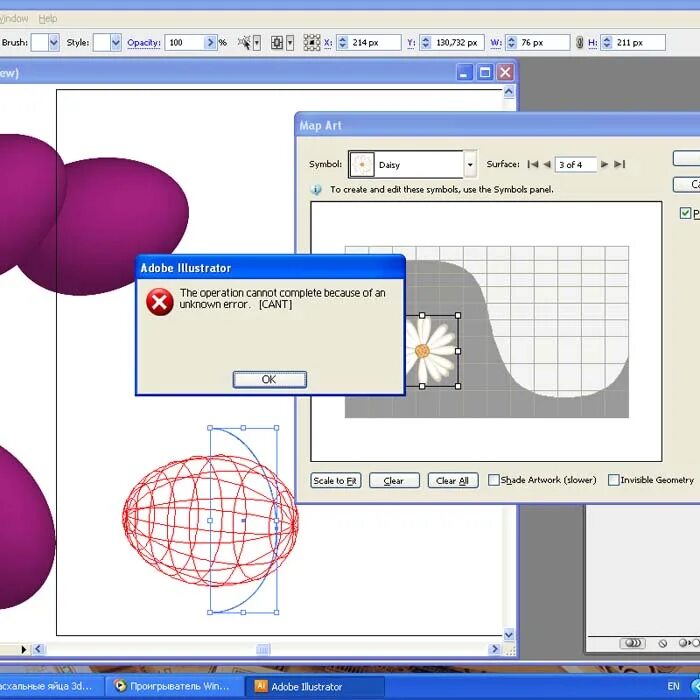Viewport: 700px width, 700px height.
Task: Enable Invisible Geometry checkbox
Action: click(x=613, y=480)
